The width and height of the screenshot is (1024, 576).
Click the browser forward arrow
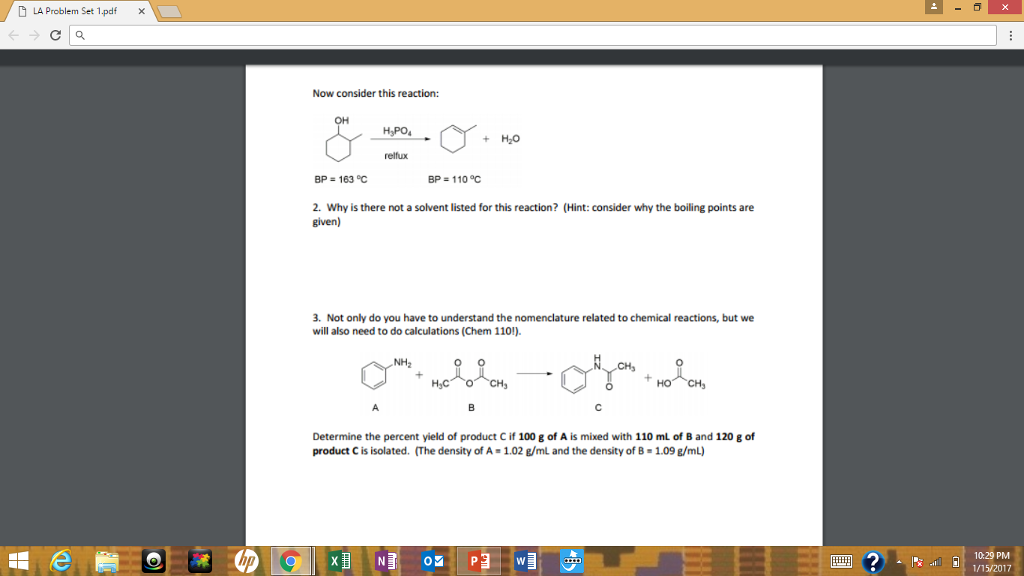coord(32,37)
